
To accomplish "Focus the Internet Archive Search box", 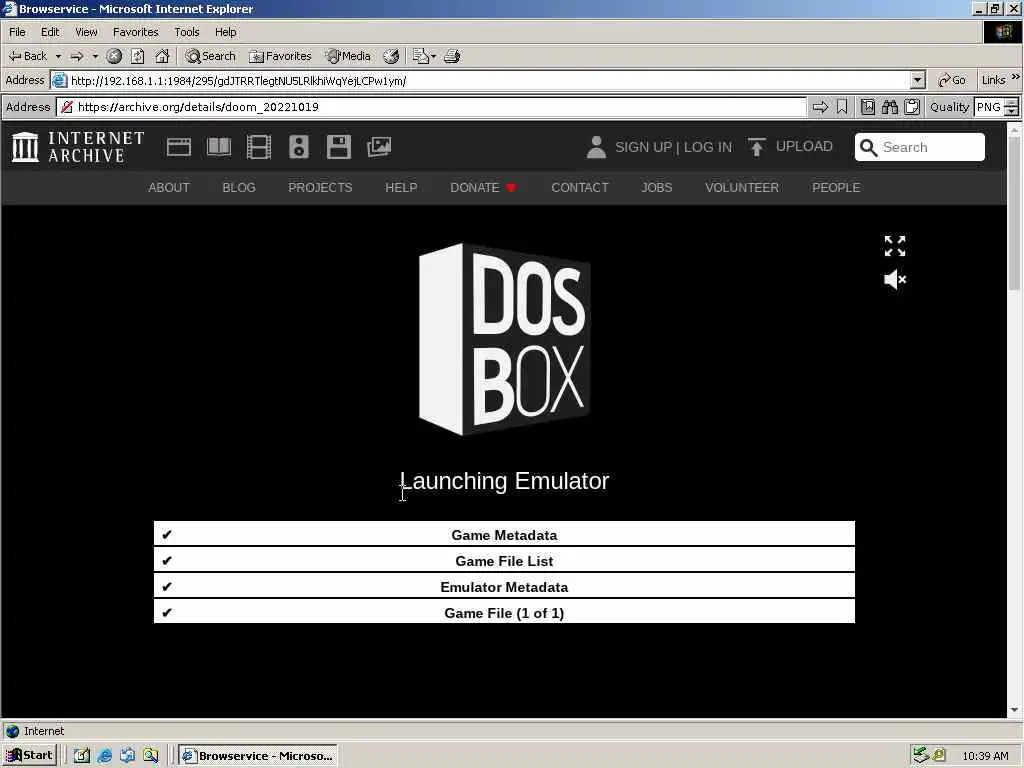I will (x=920, y=147).
